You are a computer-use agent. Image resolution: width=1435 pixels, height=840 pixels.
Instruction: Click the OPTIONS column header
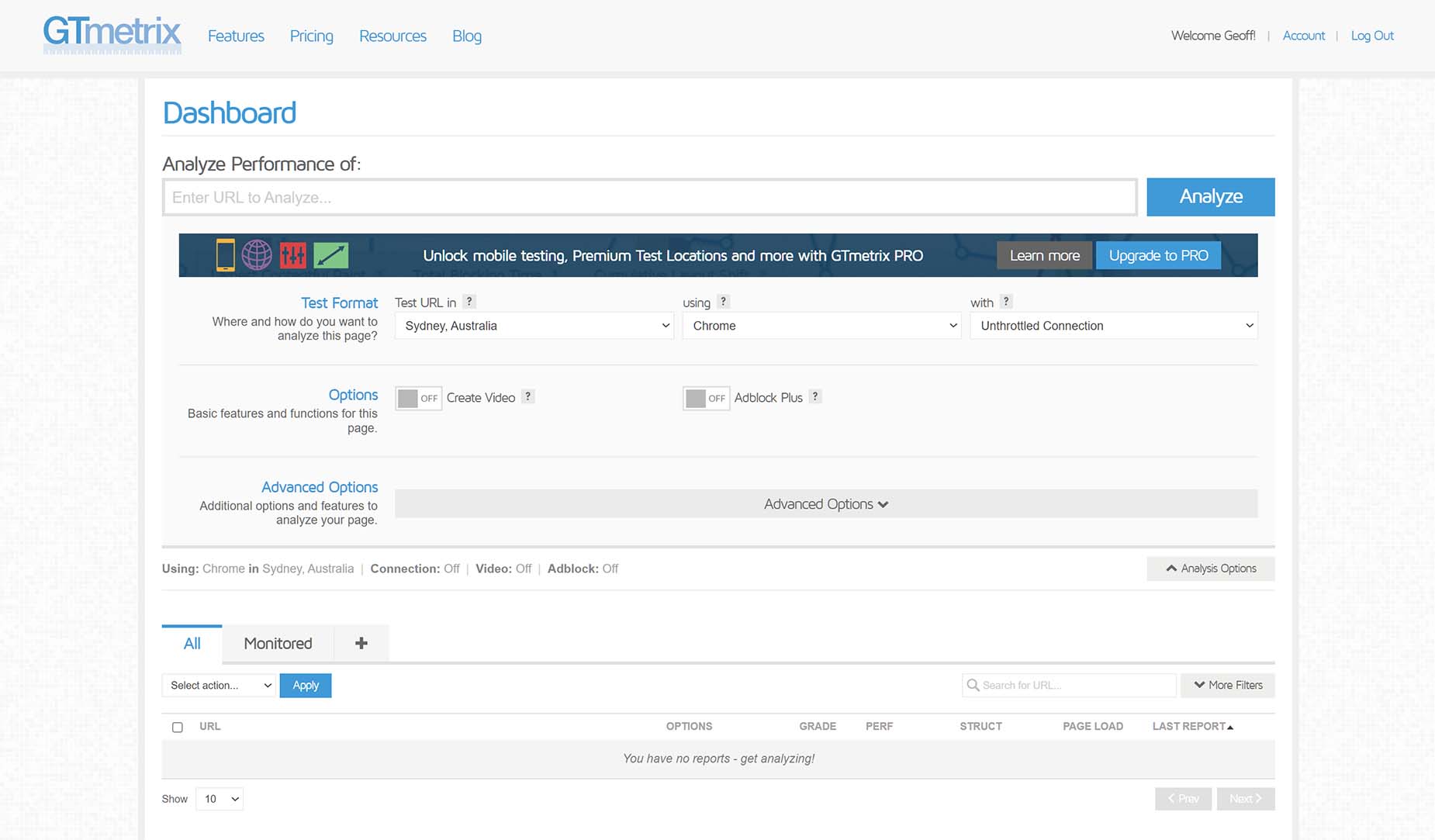[689, 727]
